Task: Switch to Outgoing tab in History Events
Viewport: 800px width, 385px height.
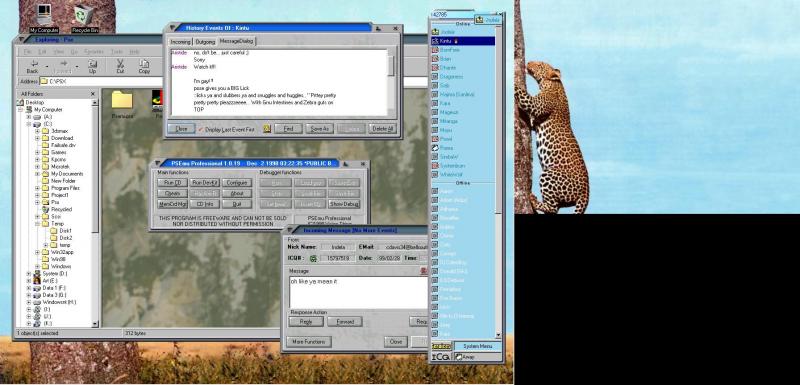Action: pyautogui.click(x=205, y=42)
